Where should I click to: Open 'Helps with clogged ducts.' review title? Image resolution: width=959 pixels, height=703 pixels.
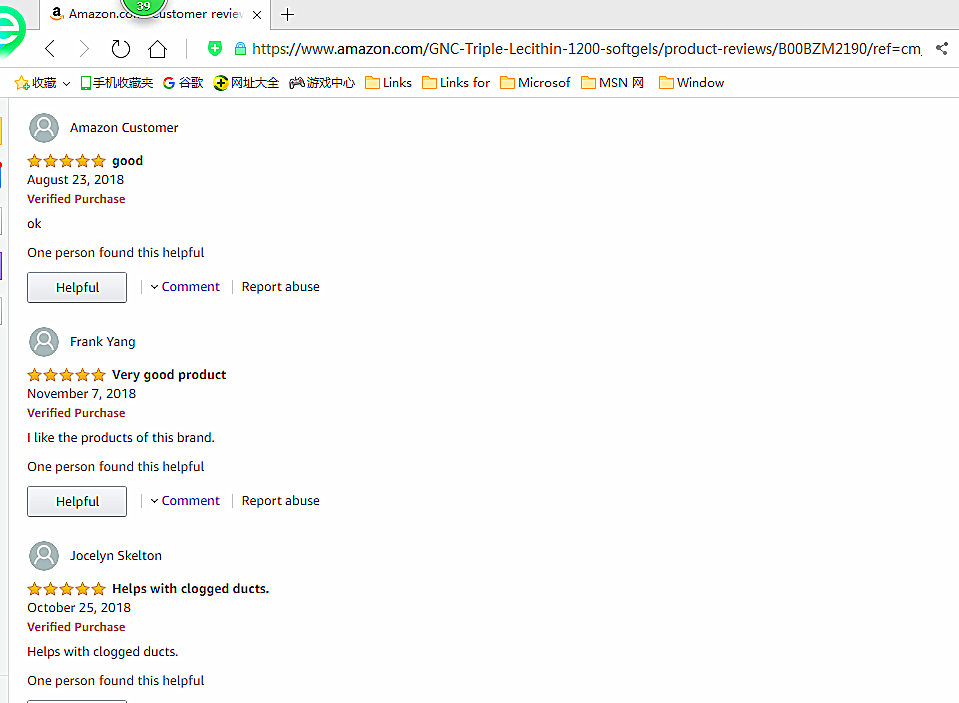[x=190, y=589]
